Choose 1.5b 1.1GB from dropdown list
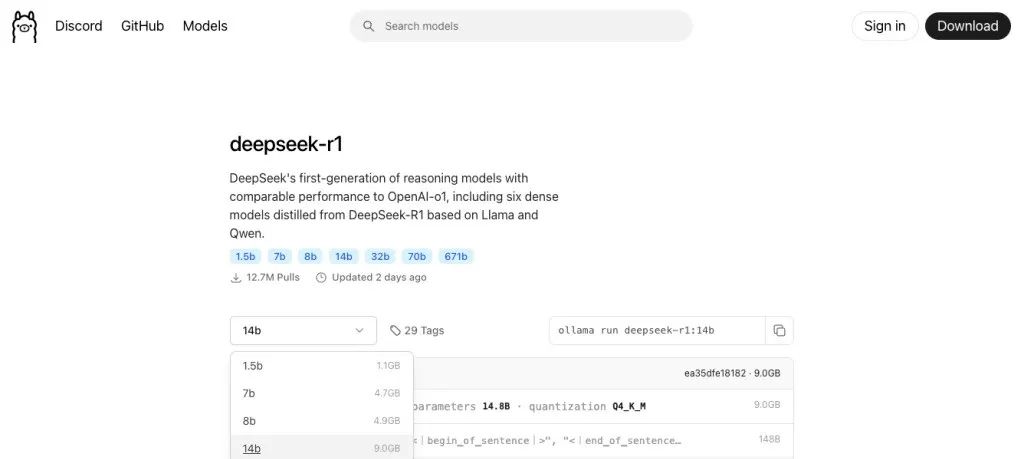1024x459 pixels. coord(321,366)
